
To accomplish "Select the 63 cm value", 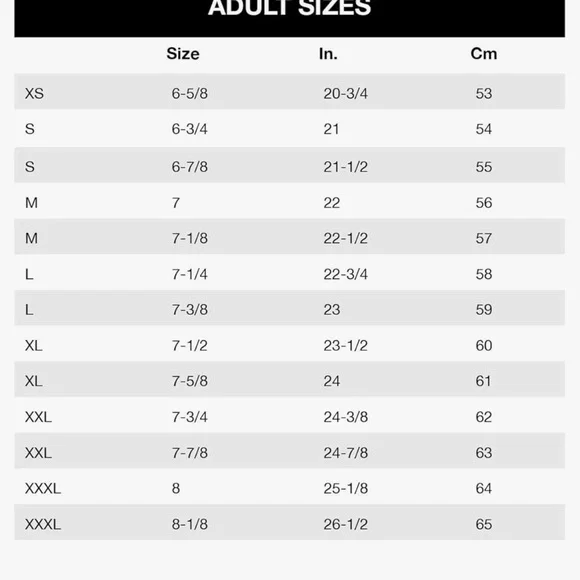I will tap(483, 453).
